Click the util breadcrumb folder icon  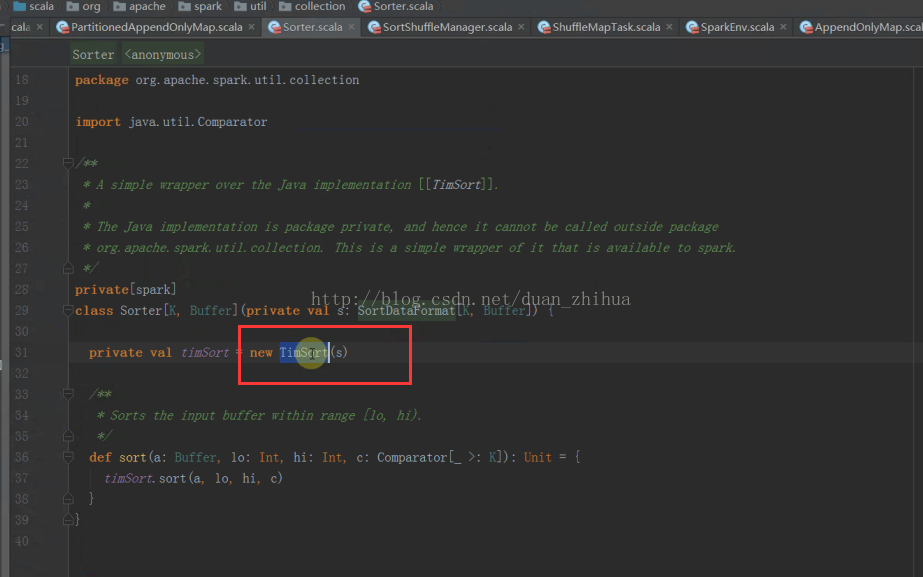[x=240, y=6]
